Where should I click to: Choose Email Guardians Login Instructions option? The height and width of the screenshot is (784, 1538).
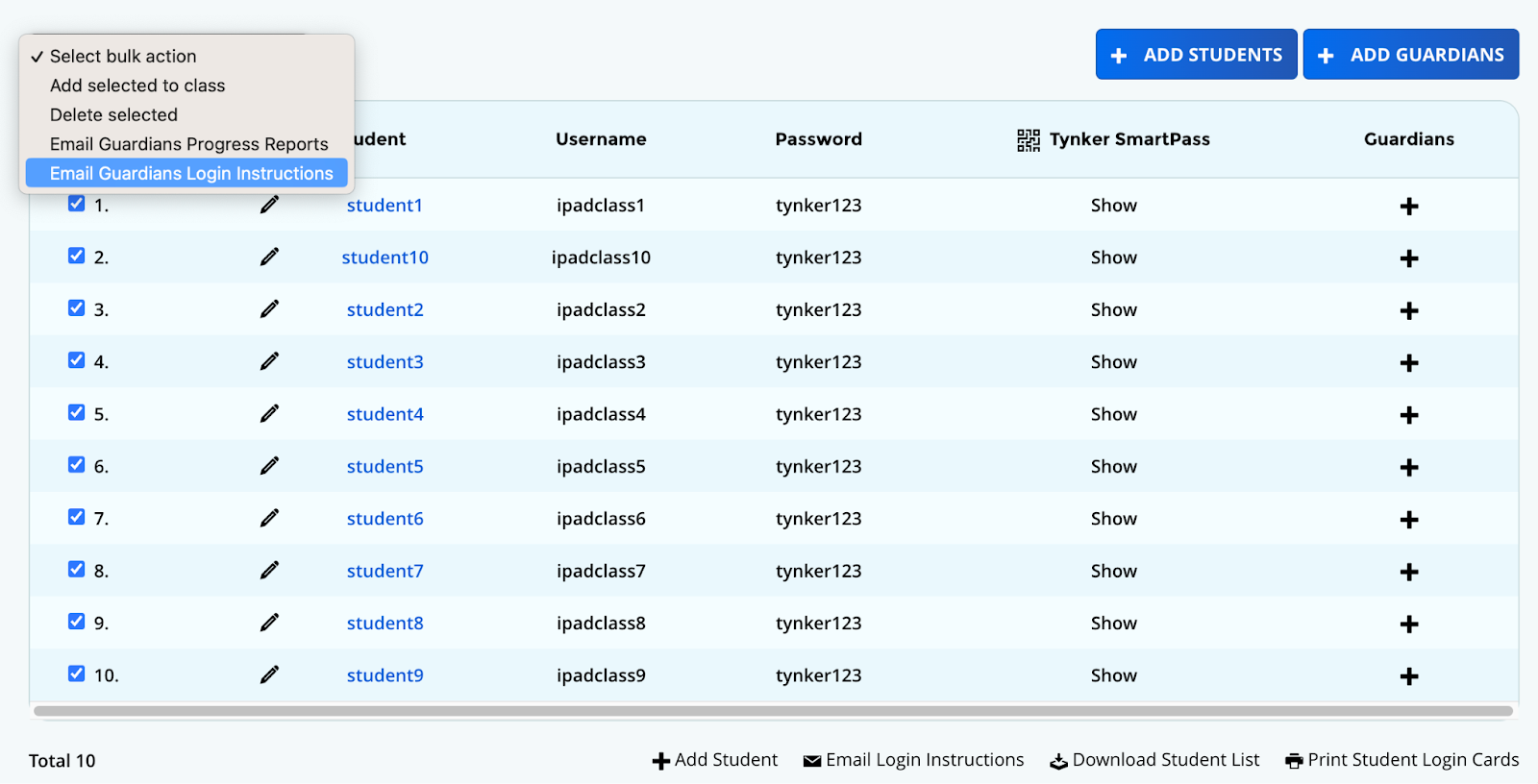191,174
